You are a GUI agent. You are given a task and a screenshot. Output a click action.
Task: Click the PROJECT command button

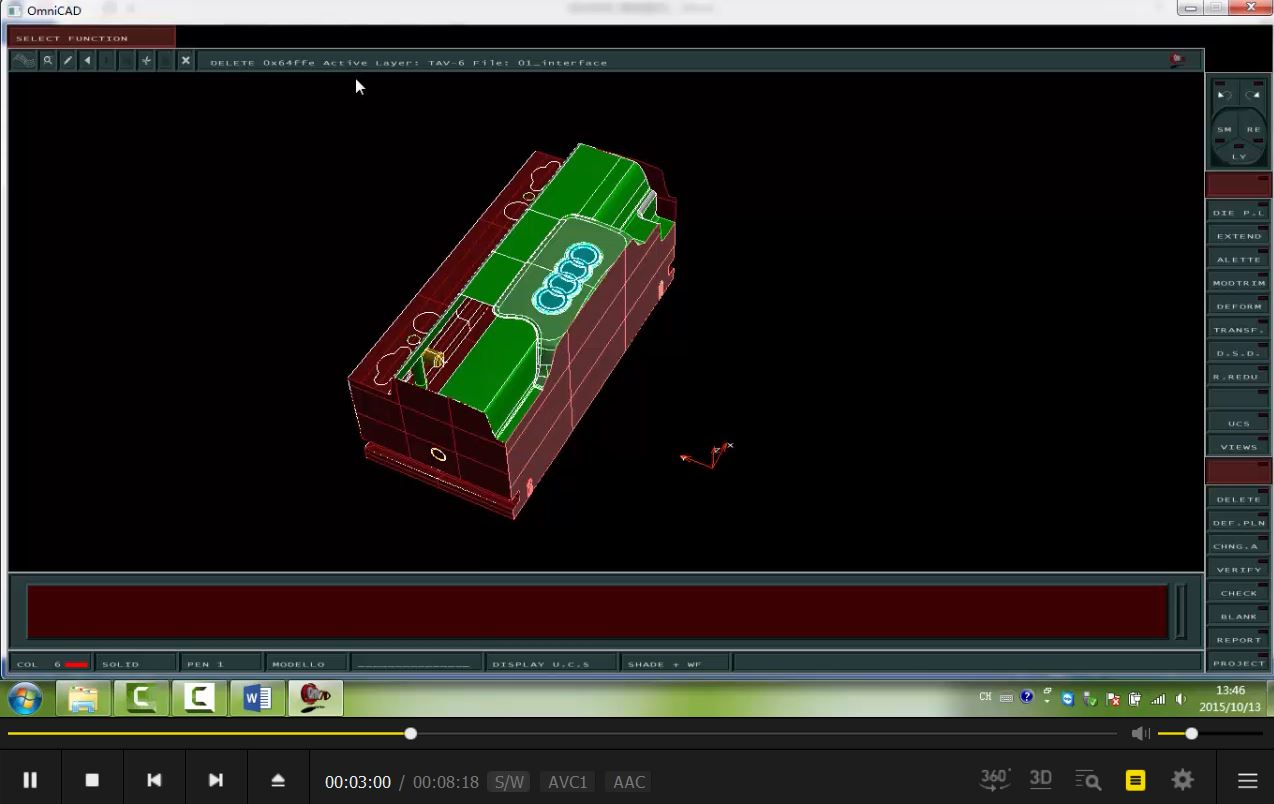point(1239,663)
